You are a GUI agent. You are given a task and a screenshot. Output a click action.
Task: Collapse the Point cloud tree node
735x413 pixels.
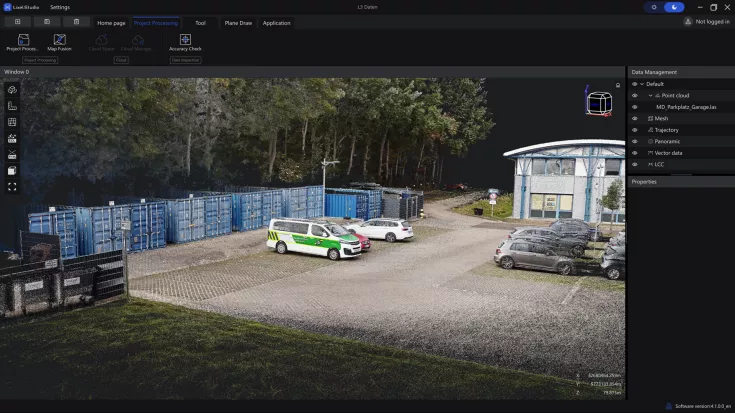point(651,96)
